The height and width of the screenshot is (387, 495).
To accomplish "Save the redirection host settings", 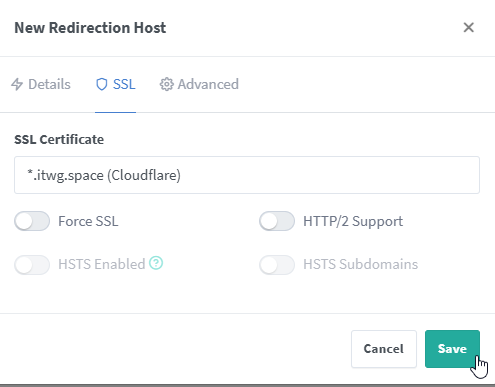I will coord(452,349).
